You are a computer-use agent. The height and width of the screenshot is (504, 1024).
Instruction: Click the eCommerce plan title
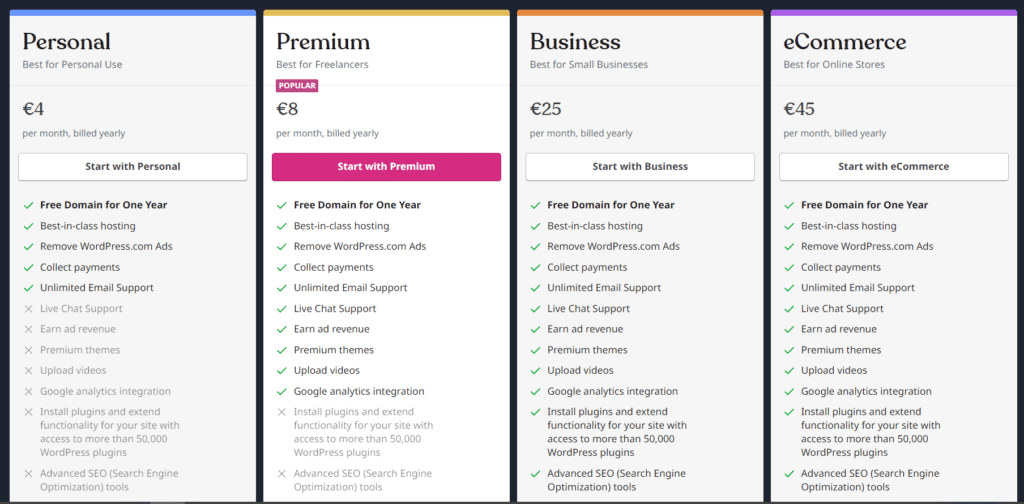(845, 42)
